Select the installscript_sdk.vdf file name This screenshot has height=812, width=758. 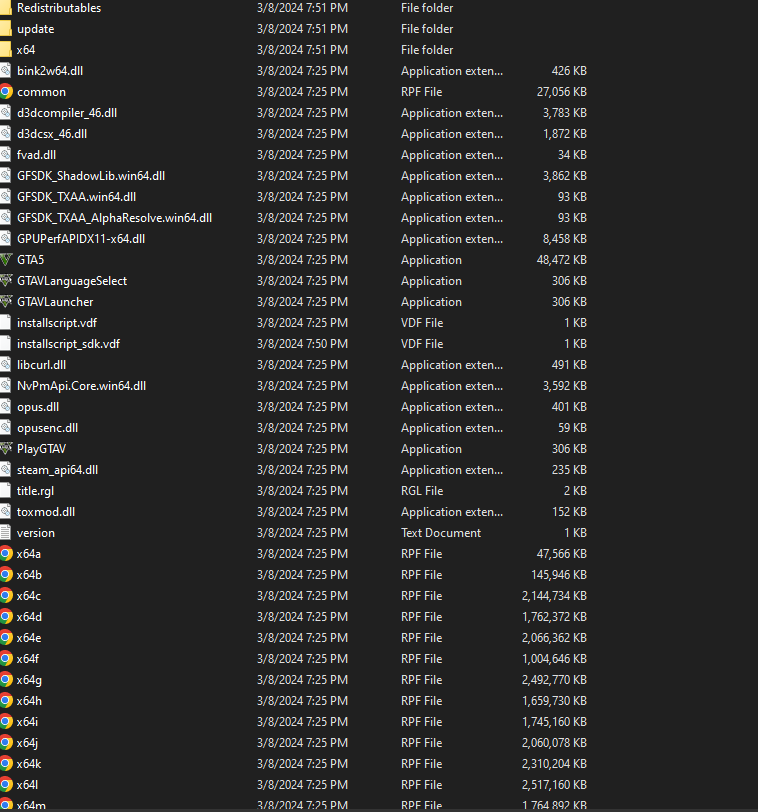tap(68, 344)
